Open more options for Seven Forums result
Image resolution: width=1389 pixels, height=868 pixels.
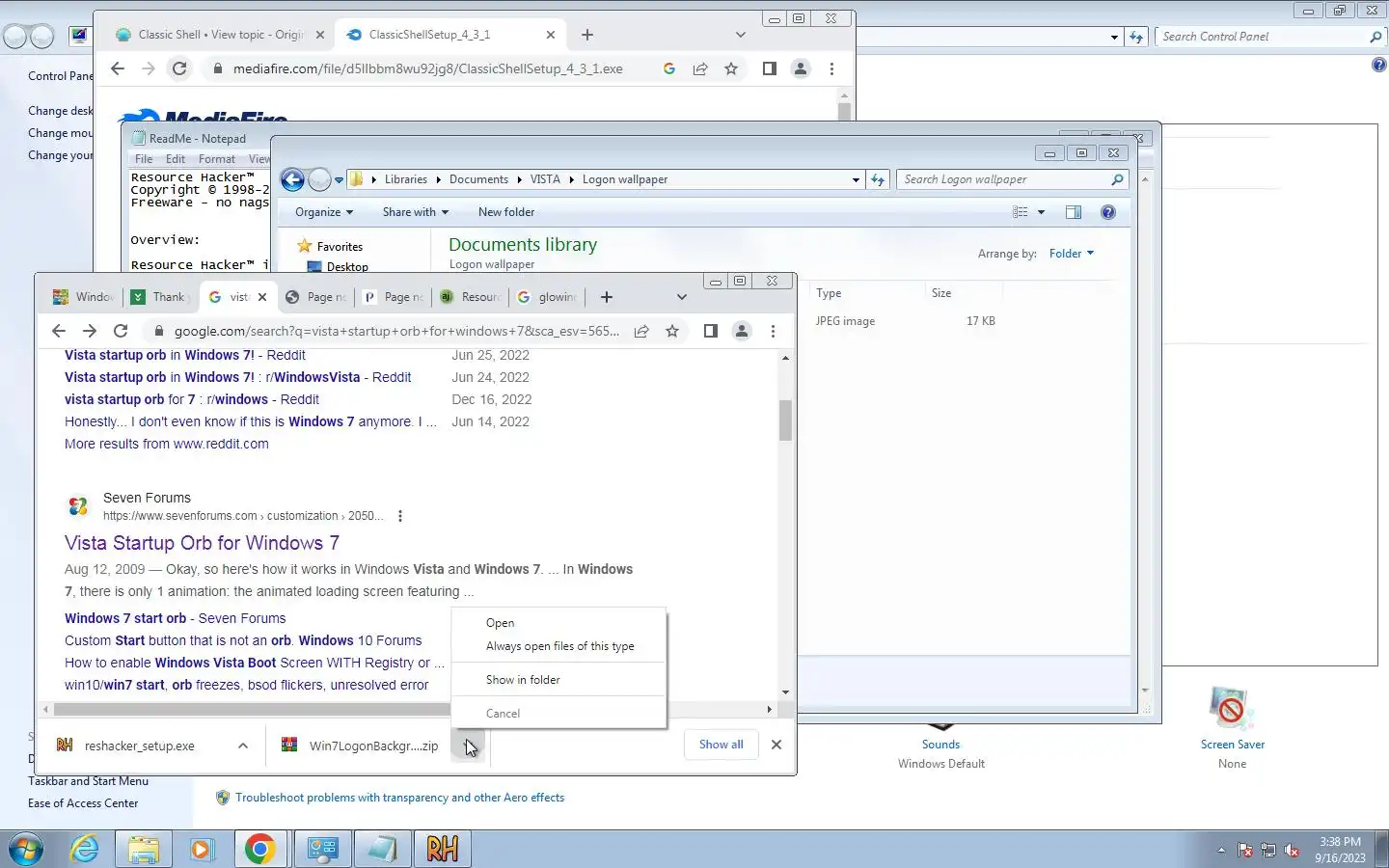pyautogui.click(x=400, y=516)
